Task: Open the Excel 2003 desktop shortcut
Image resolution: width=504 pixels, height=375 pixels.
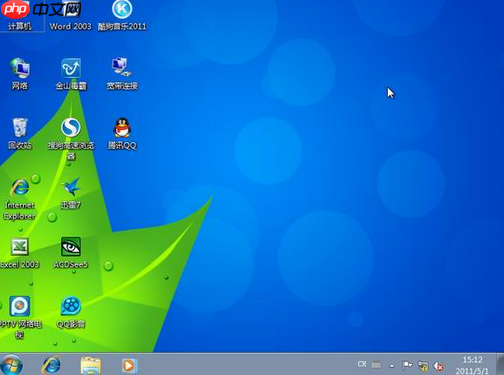Action: (20, 253)
